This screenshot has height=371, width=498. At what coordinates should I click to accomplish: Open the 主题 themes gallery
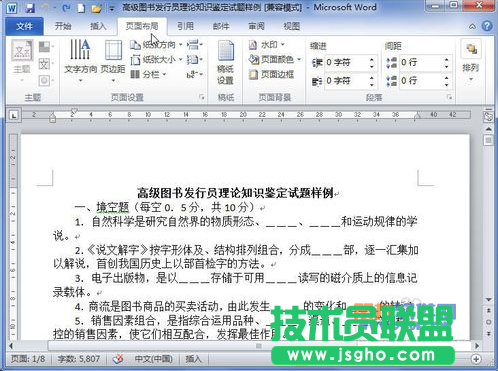(22, 61)
